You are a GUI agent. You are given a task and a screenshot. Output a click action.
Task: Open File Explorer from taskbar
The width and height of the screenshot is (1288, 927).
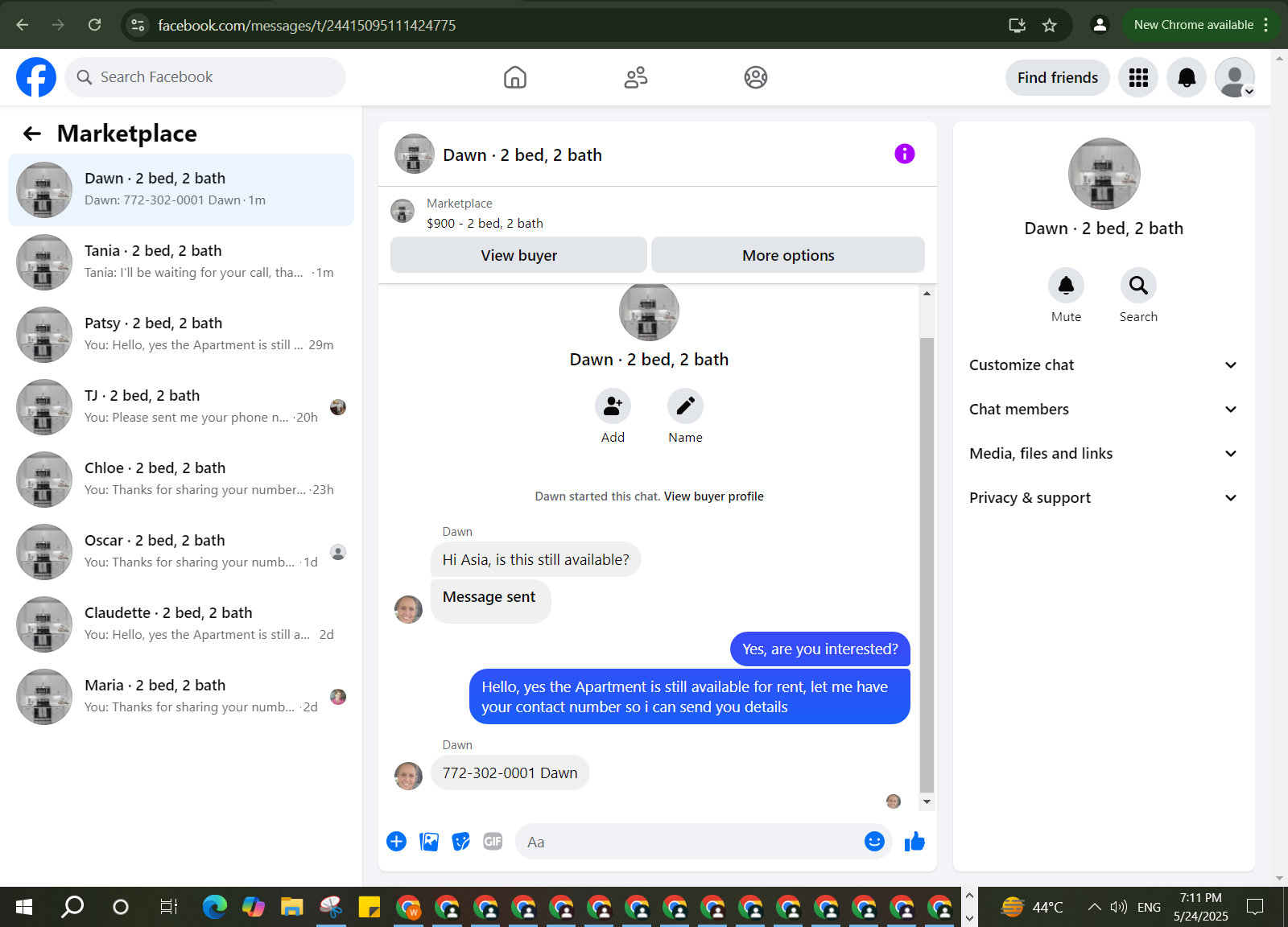(x=291, y=907)
